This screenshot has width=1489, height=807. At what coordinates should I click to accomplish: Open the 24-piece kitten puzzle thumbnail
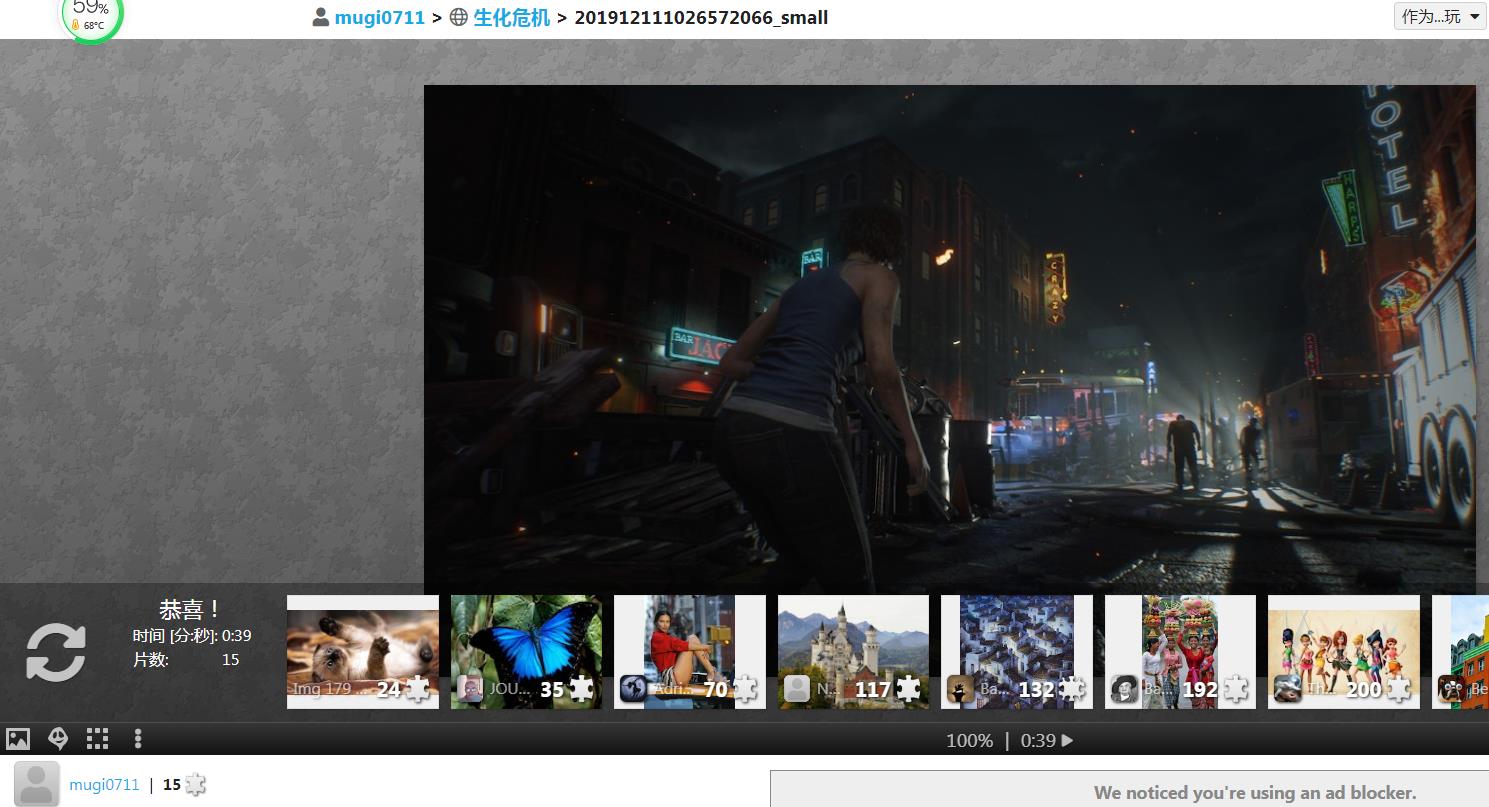tap(362, 651)
